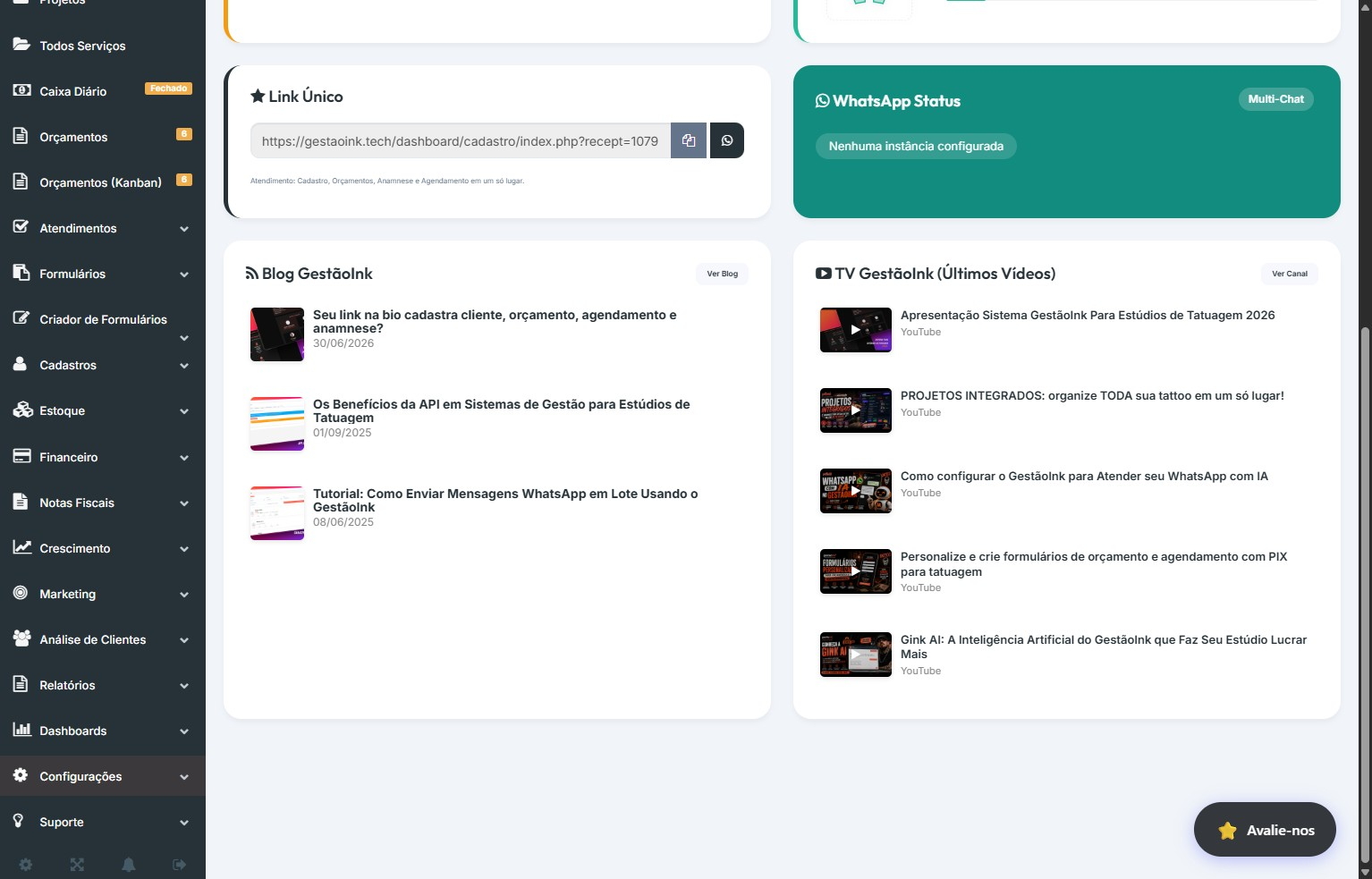Open video link 'PROJETOS INTEGRADOS' title

click(1092, 395)
